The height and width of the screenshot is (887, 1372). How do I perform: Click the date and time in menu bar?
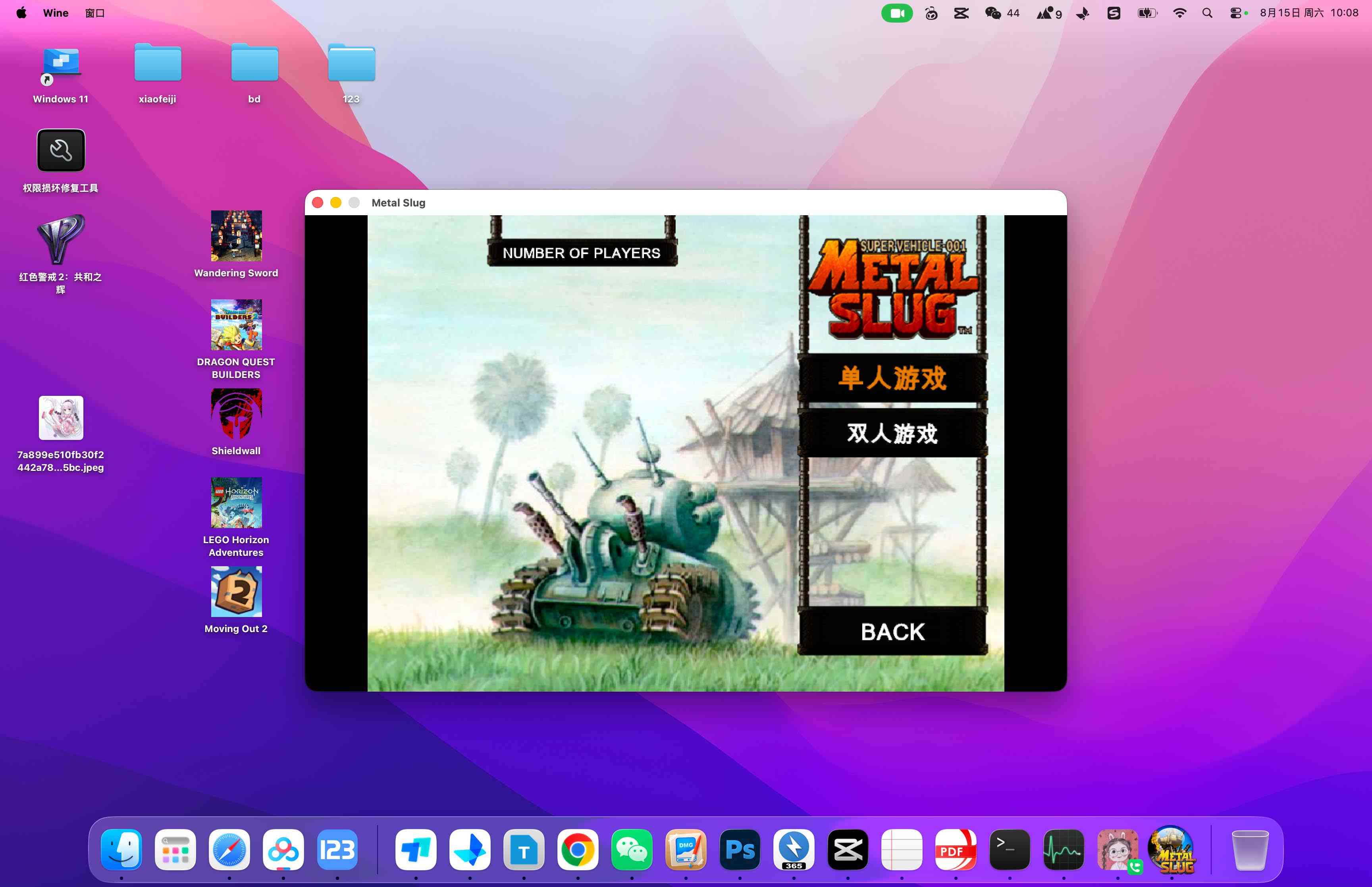point(1308,13)
